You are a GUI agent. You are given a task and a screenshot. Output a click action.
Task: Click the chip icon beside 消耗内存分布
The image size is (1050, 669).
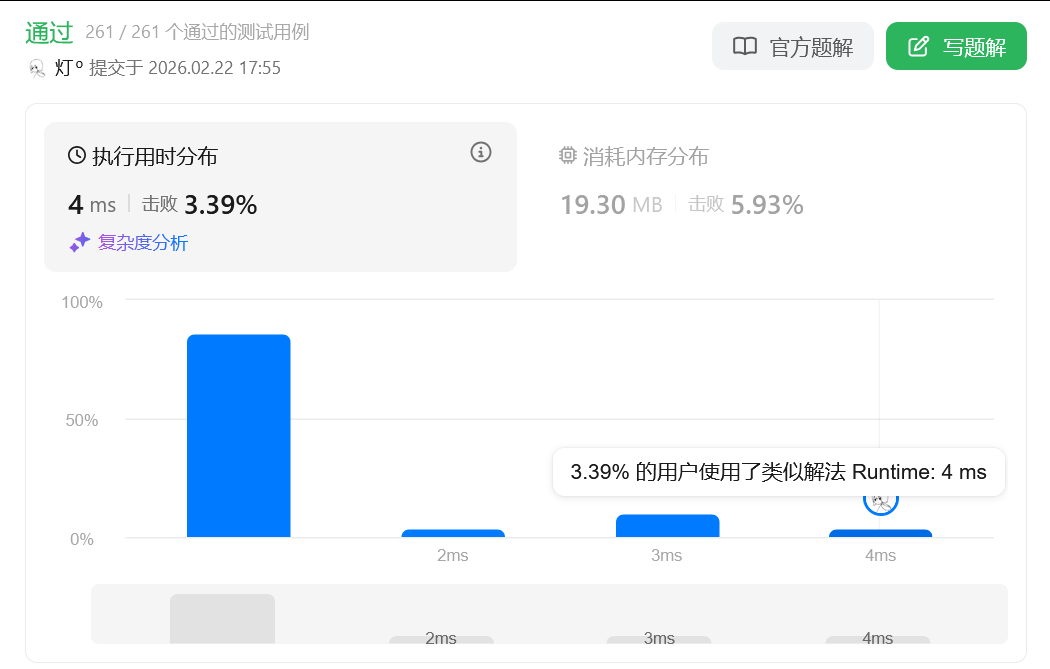568,156
